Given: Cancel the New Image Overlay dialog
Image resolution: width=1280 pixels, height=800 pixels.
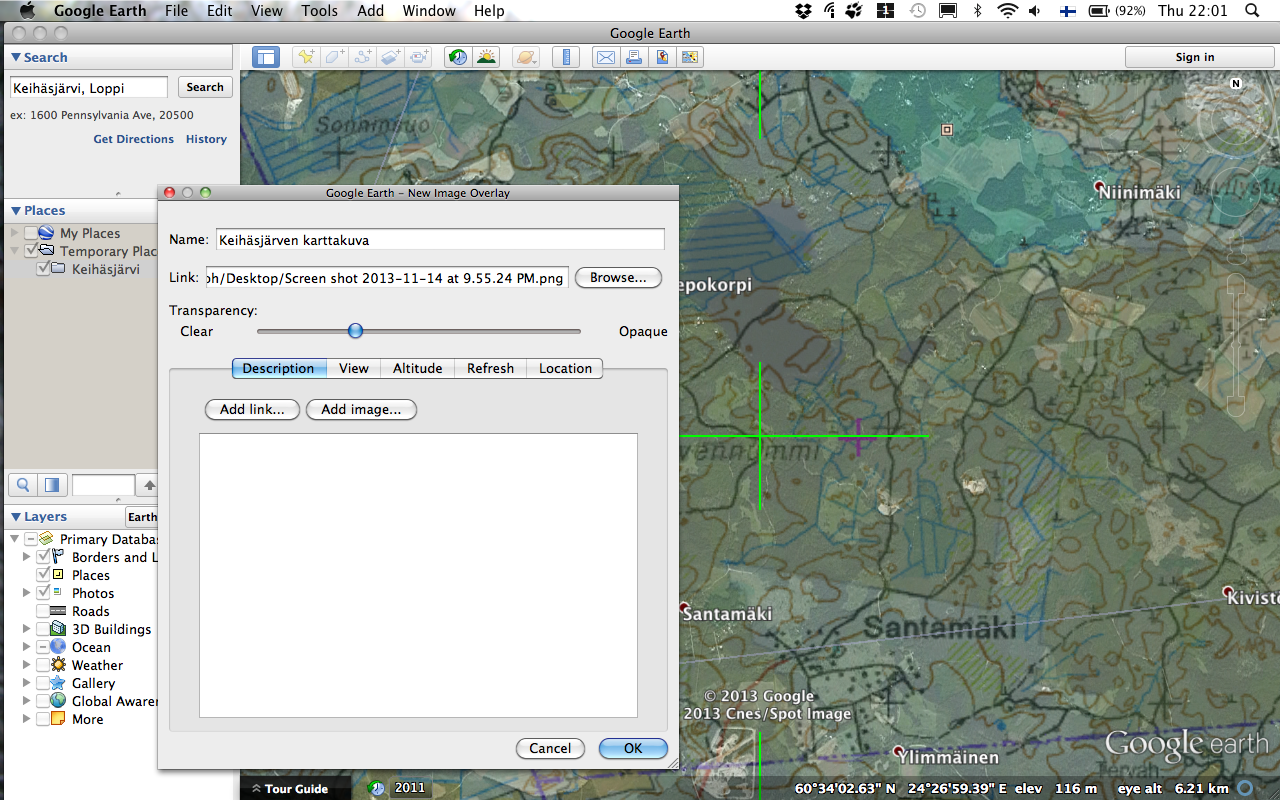Looking at the screenshot, I should click(x=550, y=748).
